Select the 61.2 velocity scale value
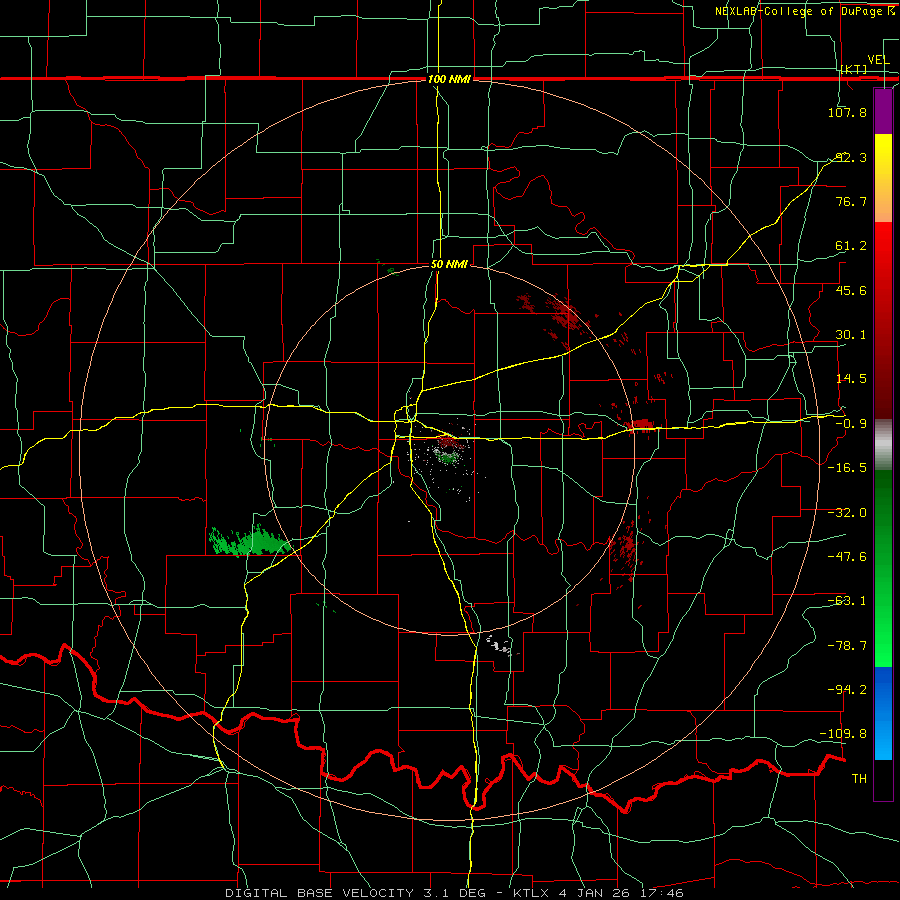The image size is (900, 900). click(x=851, y=246)
